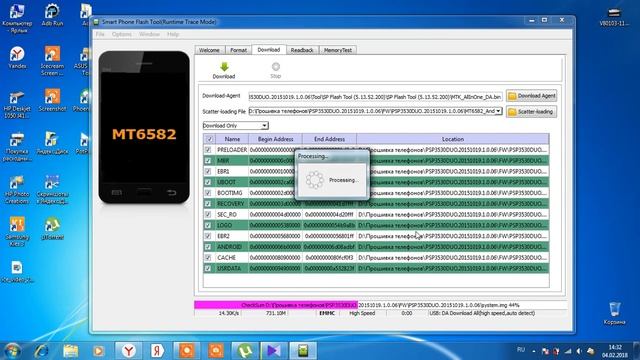Open HP Photo Creations desktop icon
Image resolution: width=640 pixels, height=360 pixels.
[17, 190]
